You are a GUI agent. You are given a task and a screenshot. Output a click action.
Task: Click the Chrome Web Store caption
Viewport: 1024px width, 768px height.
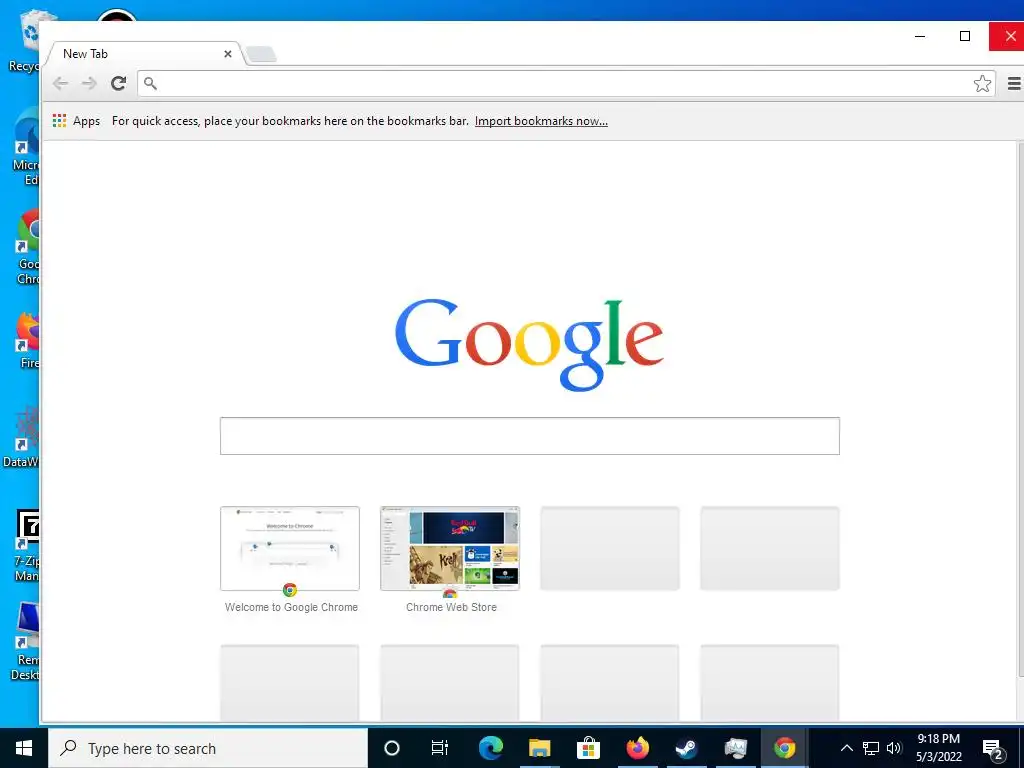451,607
